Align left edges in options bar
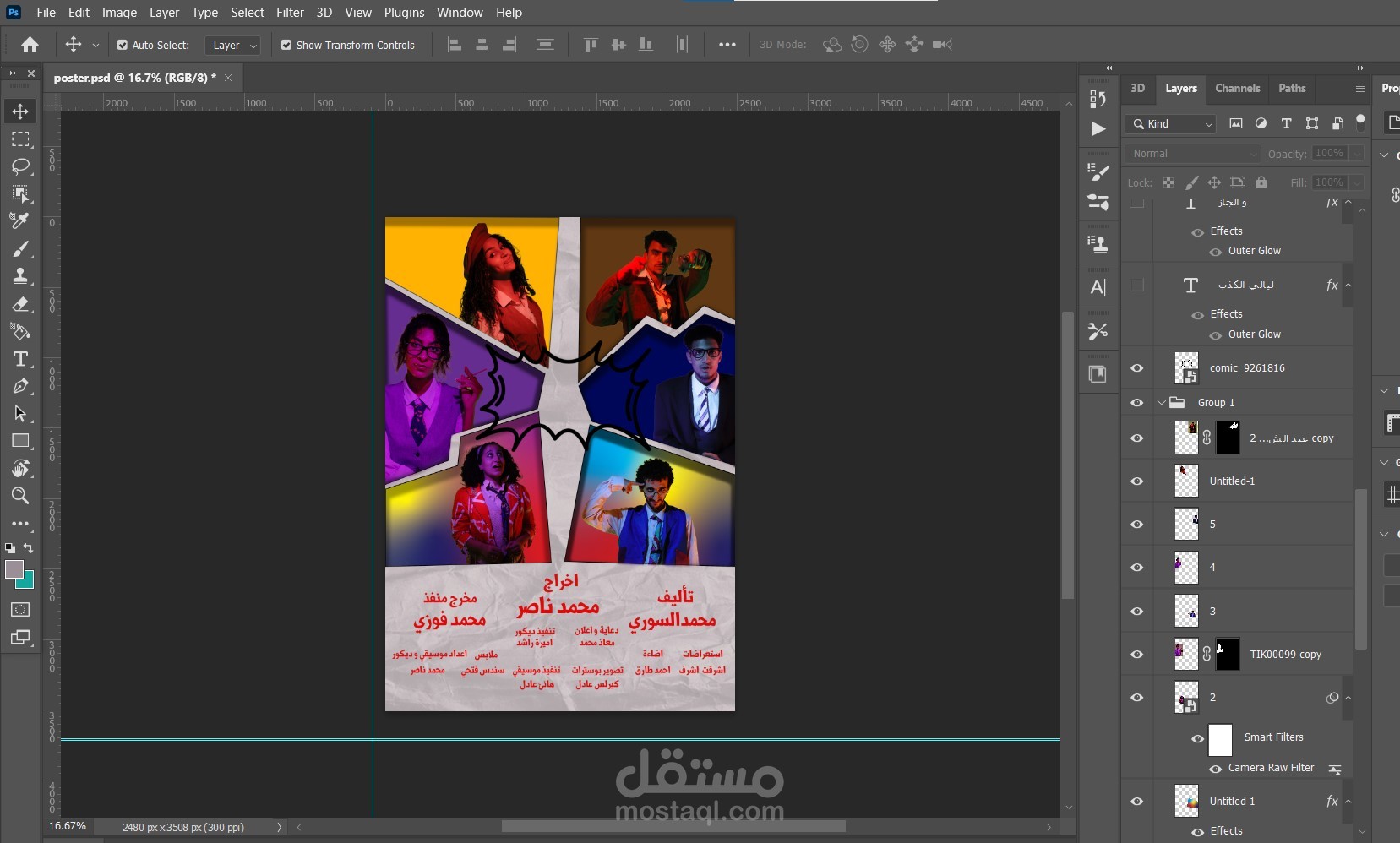Viewport: 1400px width, 843px height. pos(455,45)
